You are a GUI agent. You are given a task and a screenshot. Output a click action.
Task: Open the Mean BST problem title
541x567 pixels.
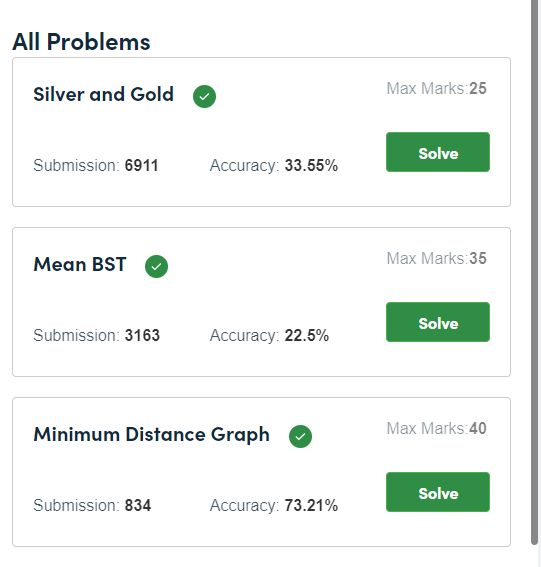pyautogui.click(x=80, y=264)
